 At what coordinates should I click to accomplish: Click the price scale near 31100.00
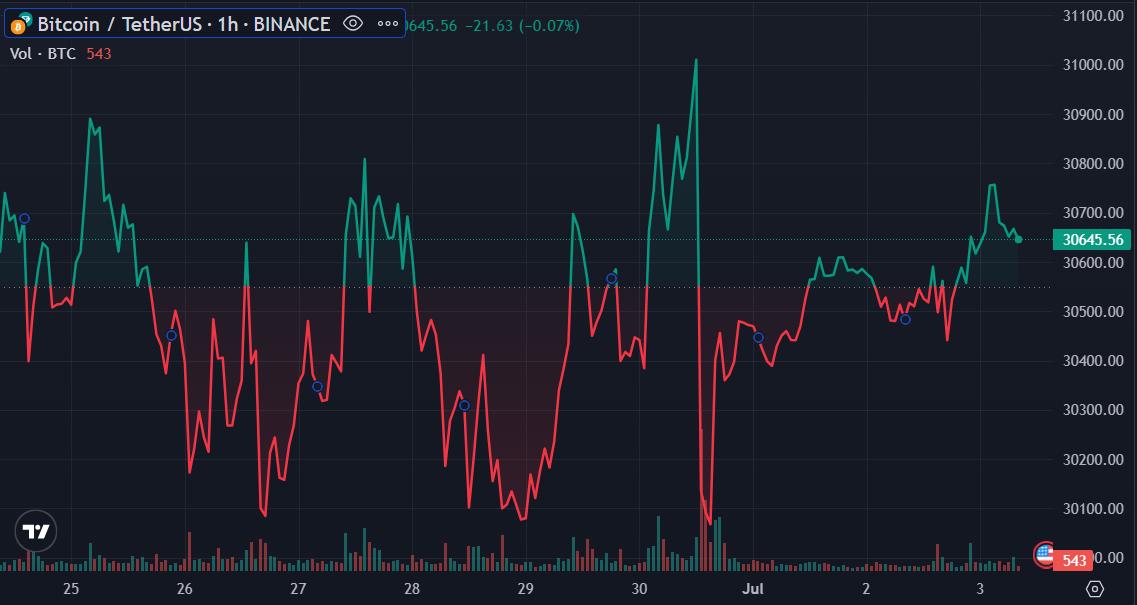(1093, 16)
